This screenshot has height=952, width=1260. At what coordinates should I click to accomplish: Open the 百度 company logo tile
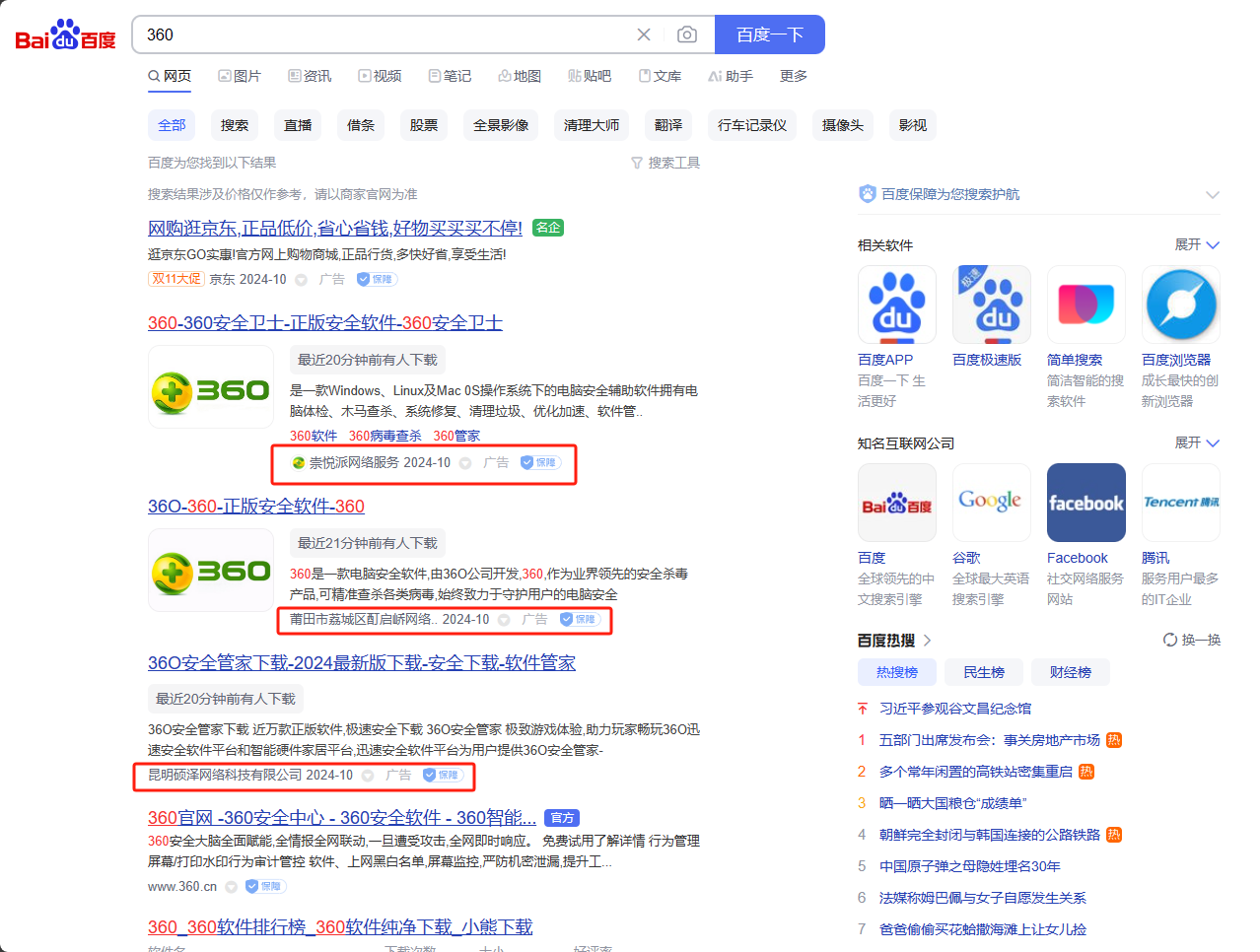(x=897, y=503)
